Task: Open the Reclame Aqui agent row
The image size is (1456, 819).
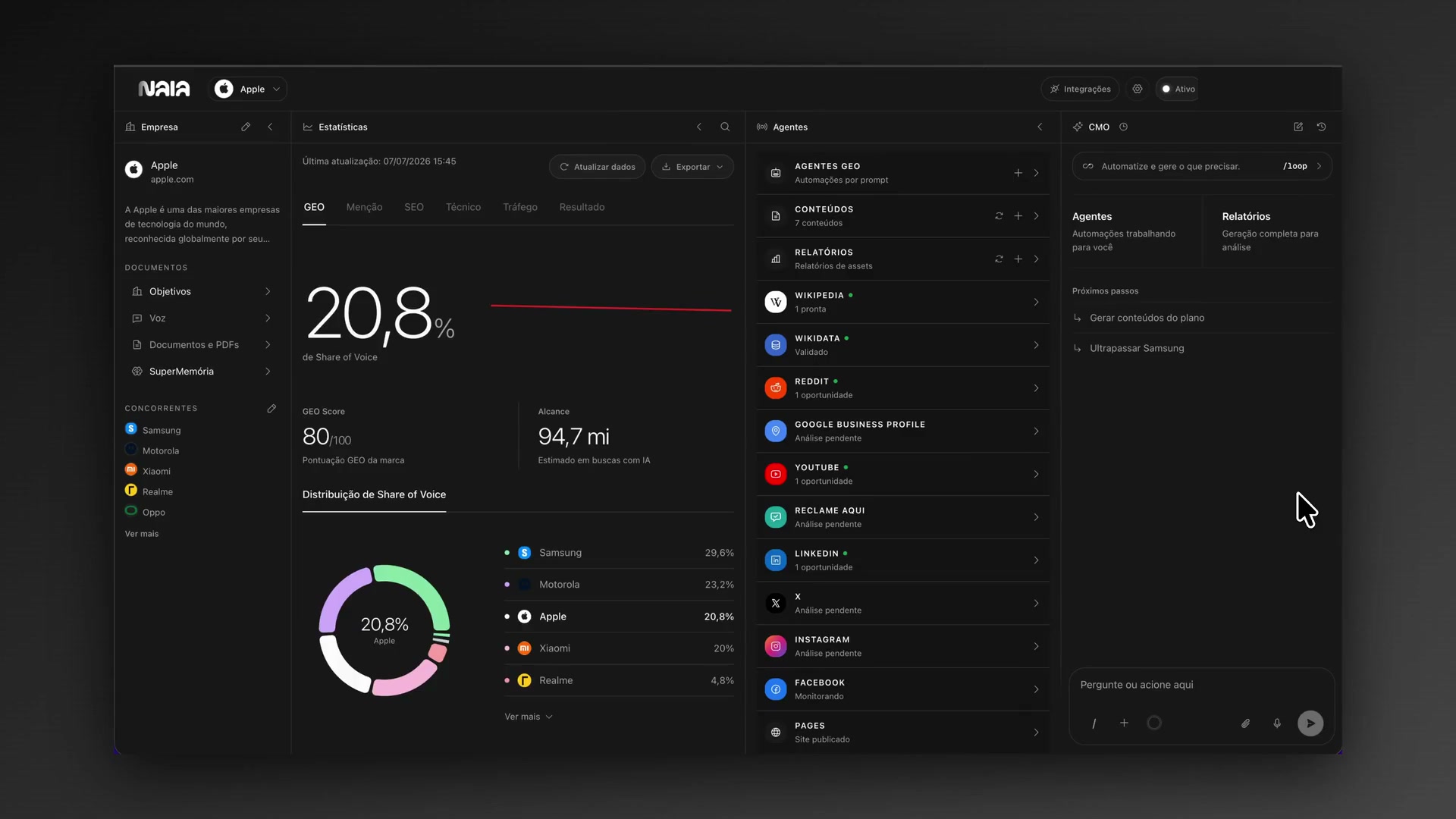Action: coord(903,517)
